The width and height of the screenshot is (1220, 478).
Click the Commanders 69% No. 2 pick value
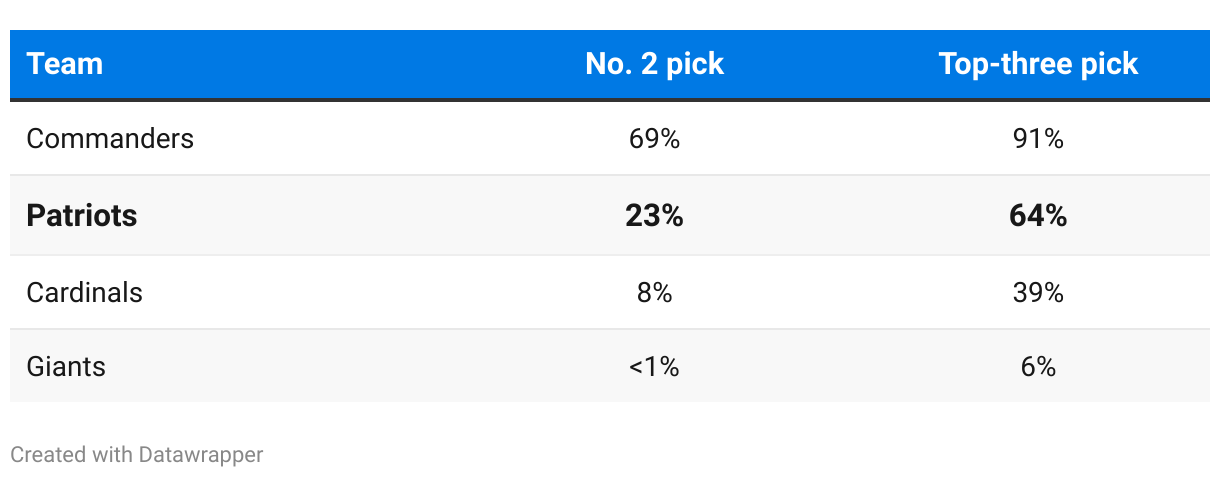click(x=654, y=138)
